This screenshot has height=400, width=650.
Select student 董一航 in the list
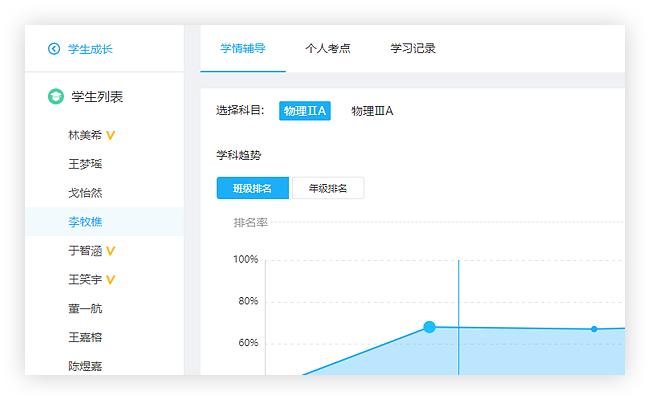[x=85, y=309]
